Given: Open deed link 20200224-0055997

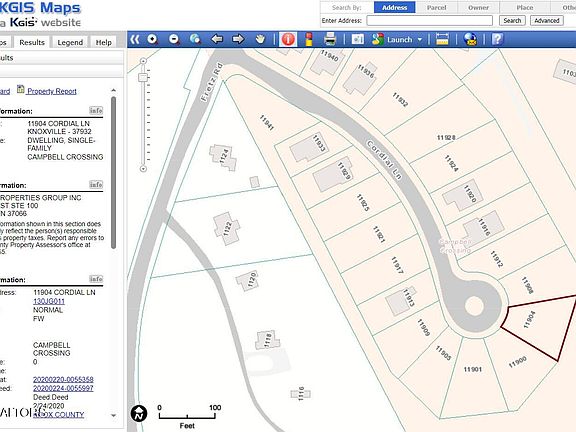Looking at the screenshot, I should pos(63,388).
